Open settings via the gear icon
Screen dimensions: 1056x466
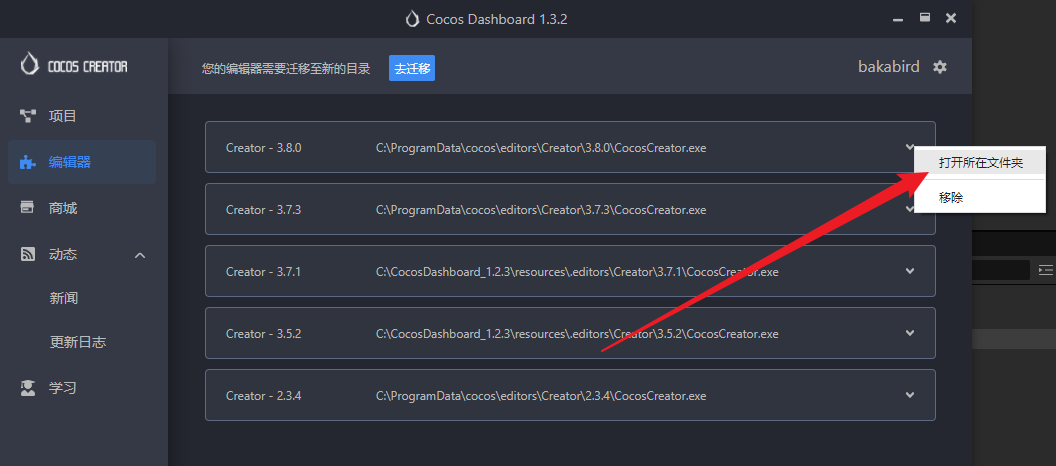pyautogui.click(x=939, y=67)
